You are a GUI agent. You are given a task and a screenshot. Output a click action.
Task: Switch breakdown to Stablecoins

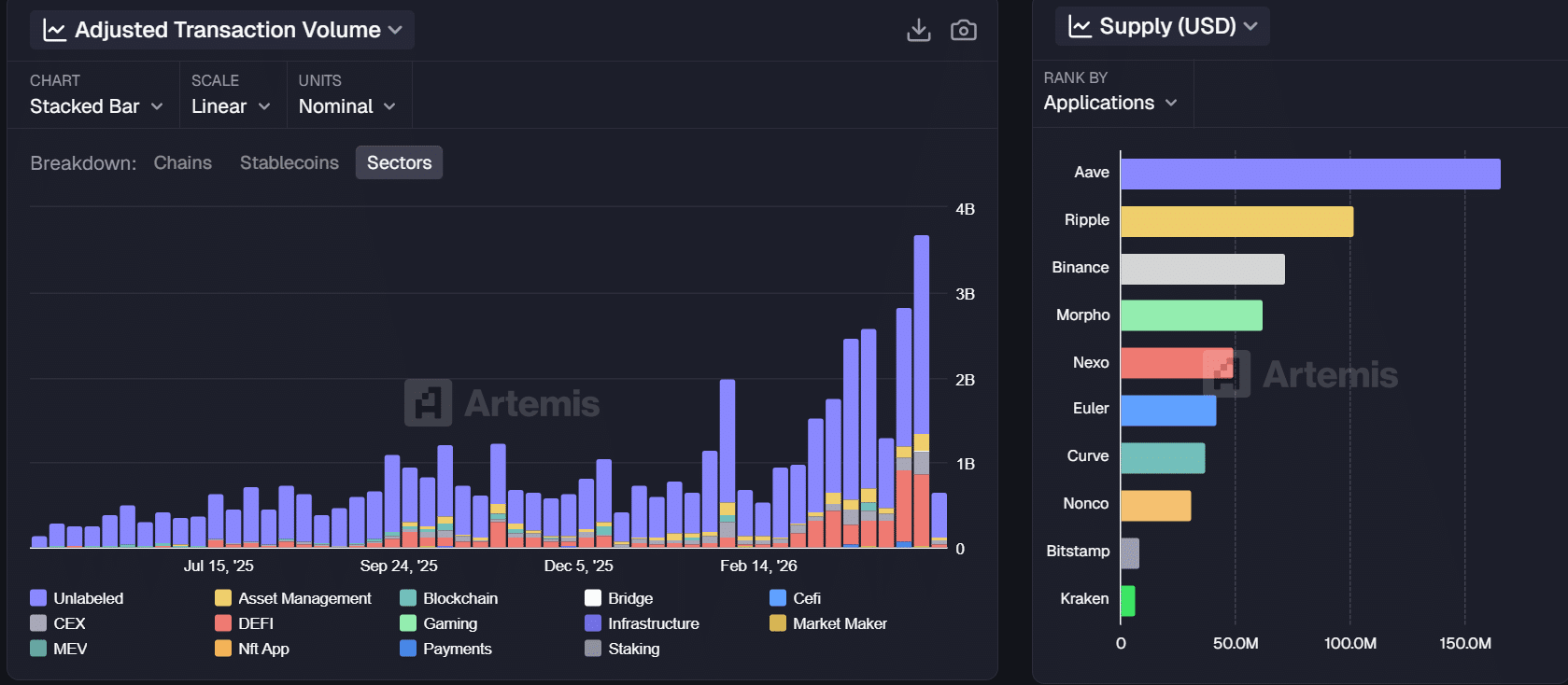pos(290,162)
